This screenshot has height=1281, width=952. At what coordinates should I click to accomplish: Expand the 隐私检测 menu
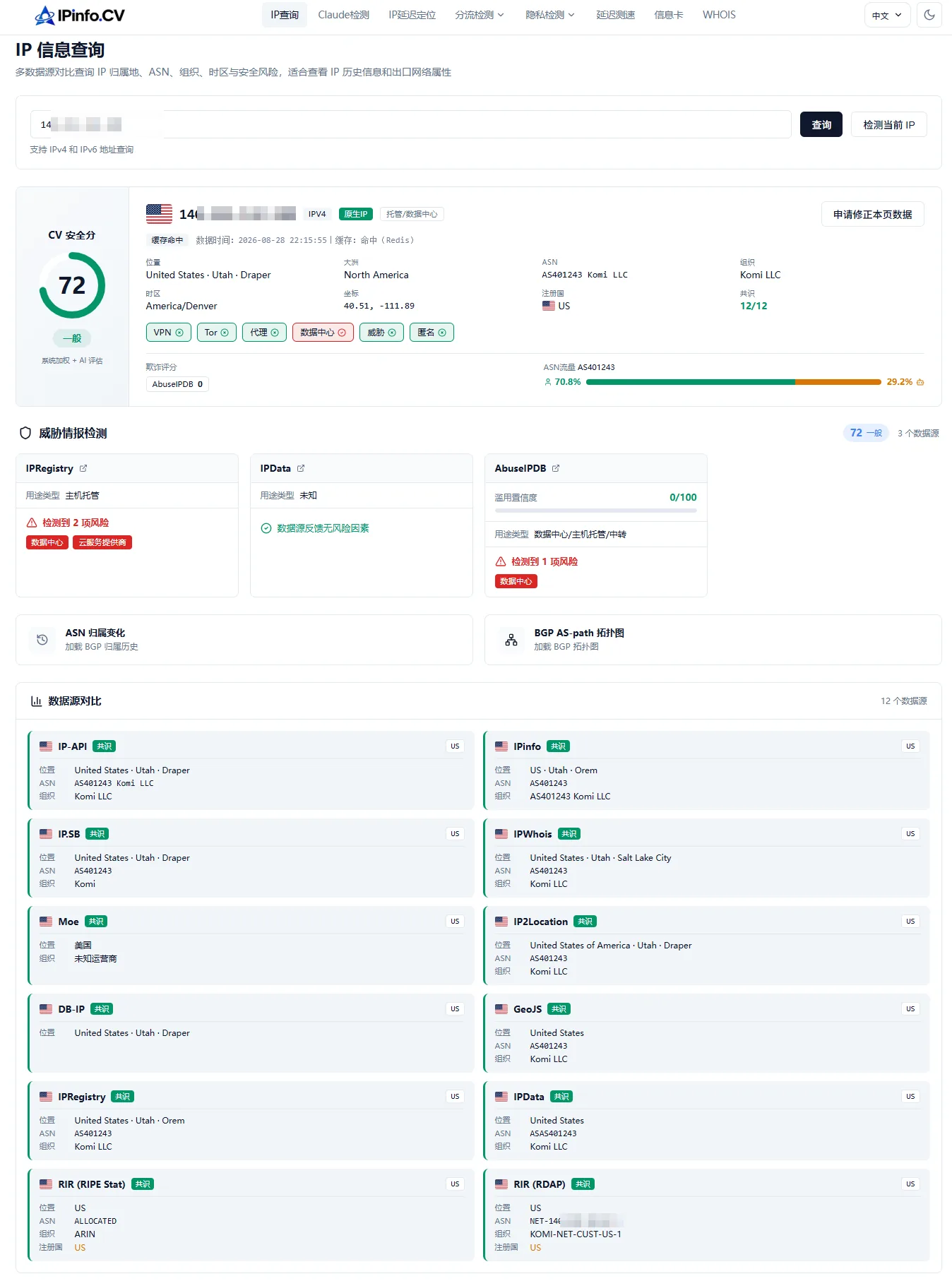(550, 15)
